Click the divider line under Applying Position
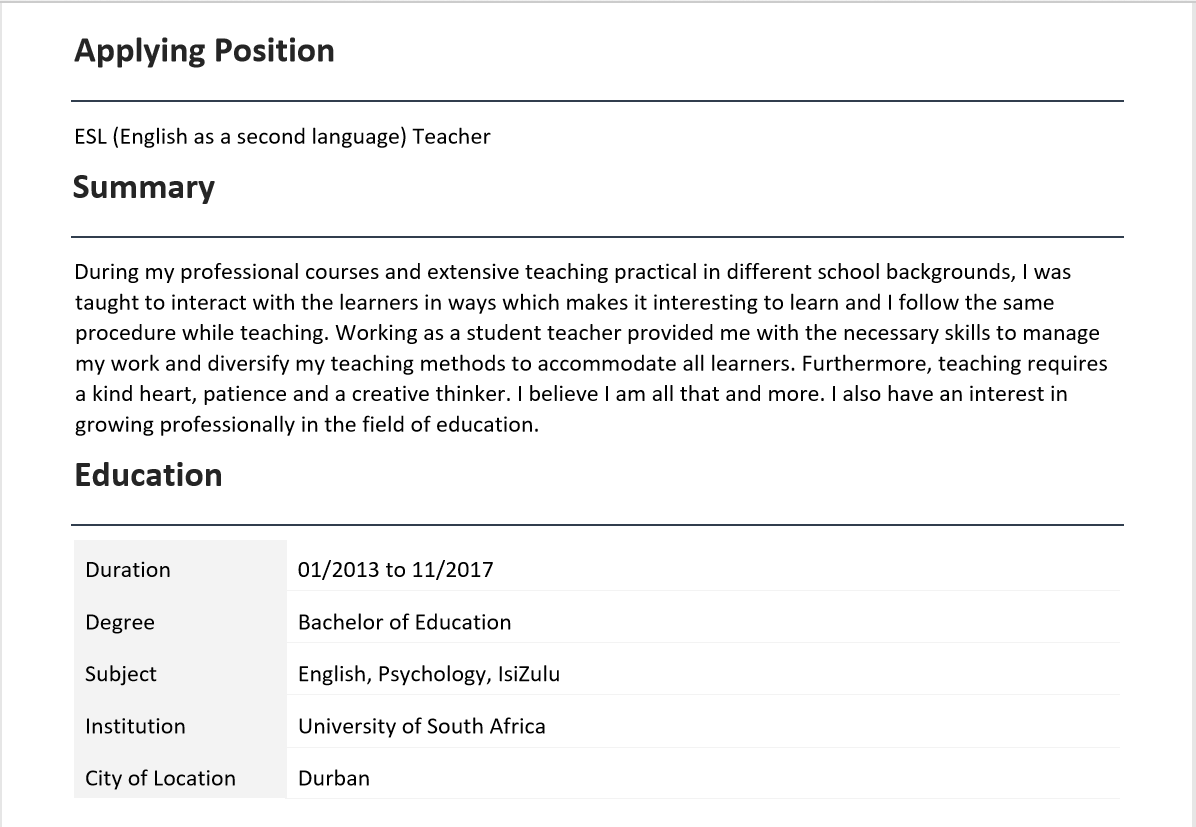 coord(597,101)
